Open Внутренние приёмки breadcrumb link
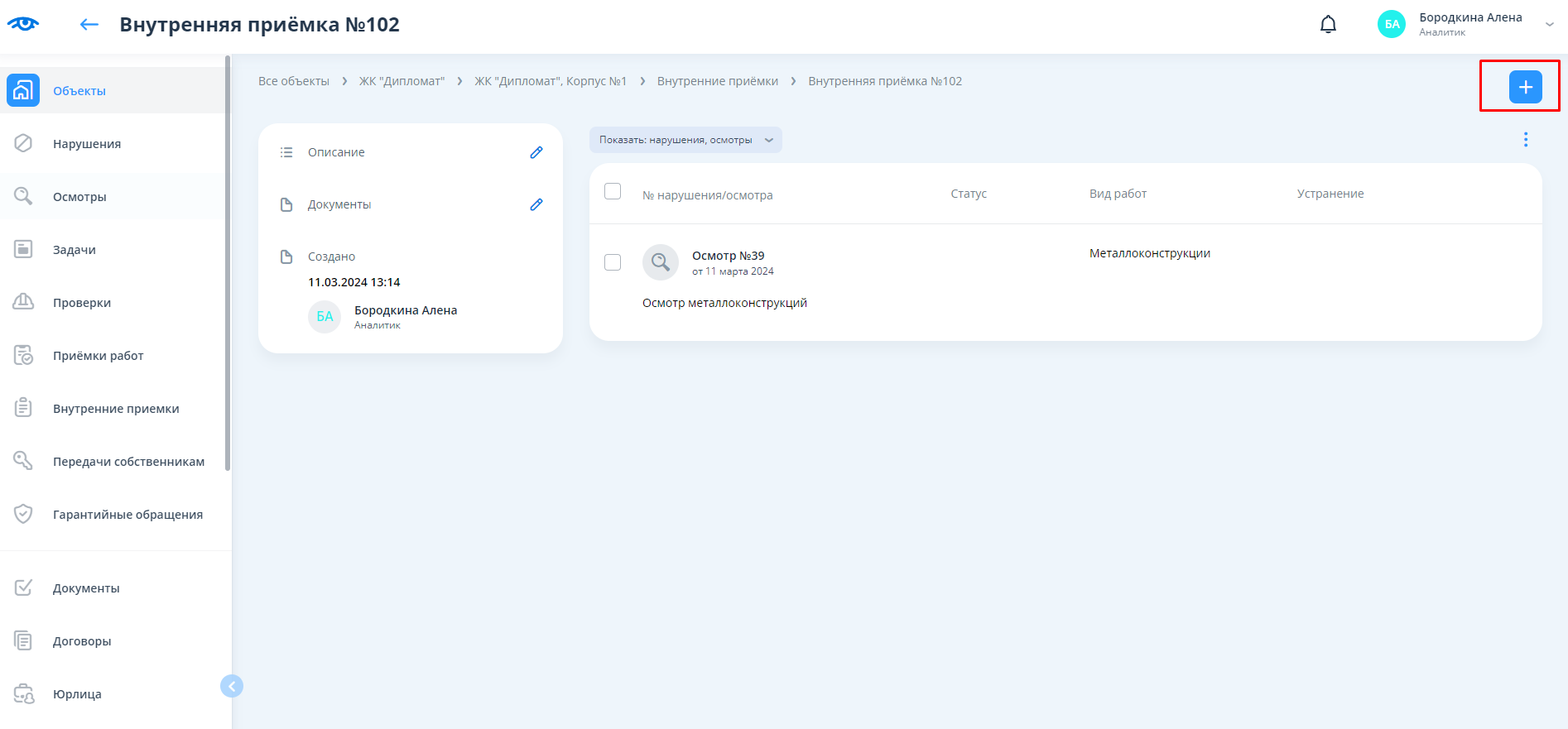 pyautogui.click(x=717, y=81)
